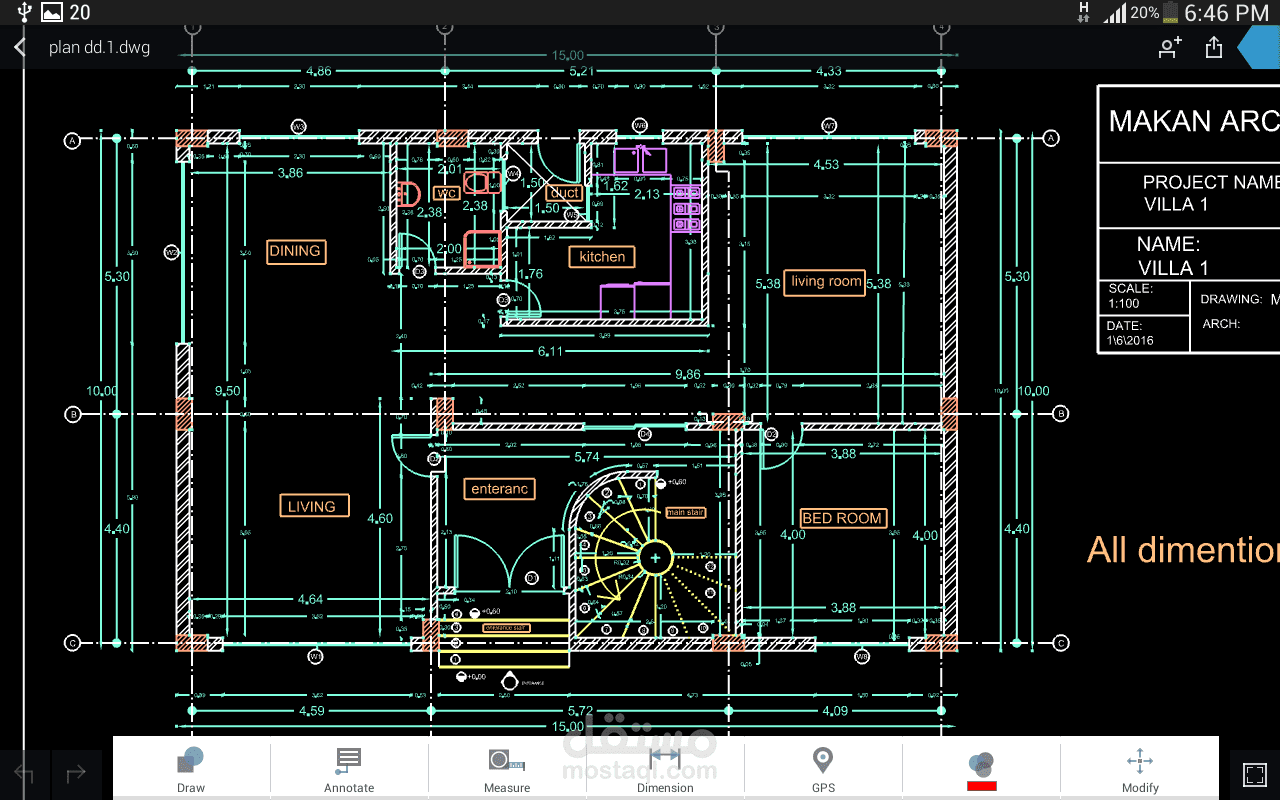Undo the last action with left arrow

25,774
